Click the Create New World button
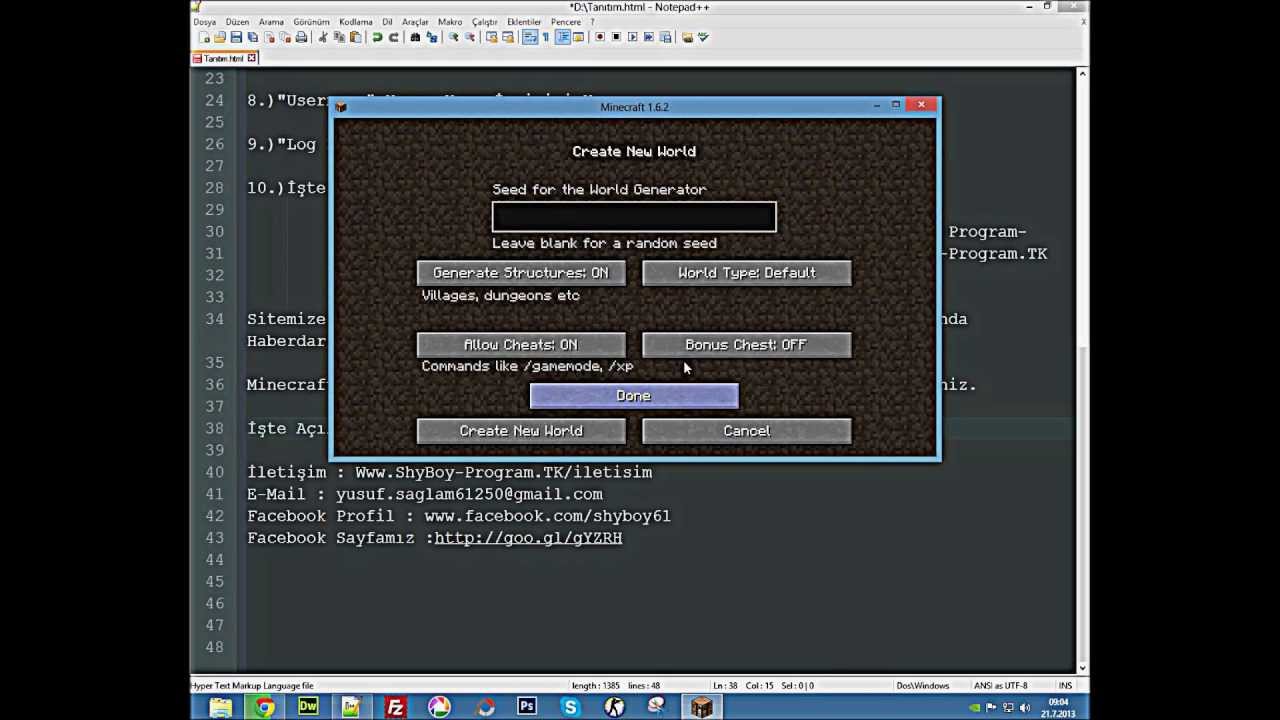The height and width of the screenshot is (720, 1280). pos(521,431)
